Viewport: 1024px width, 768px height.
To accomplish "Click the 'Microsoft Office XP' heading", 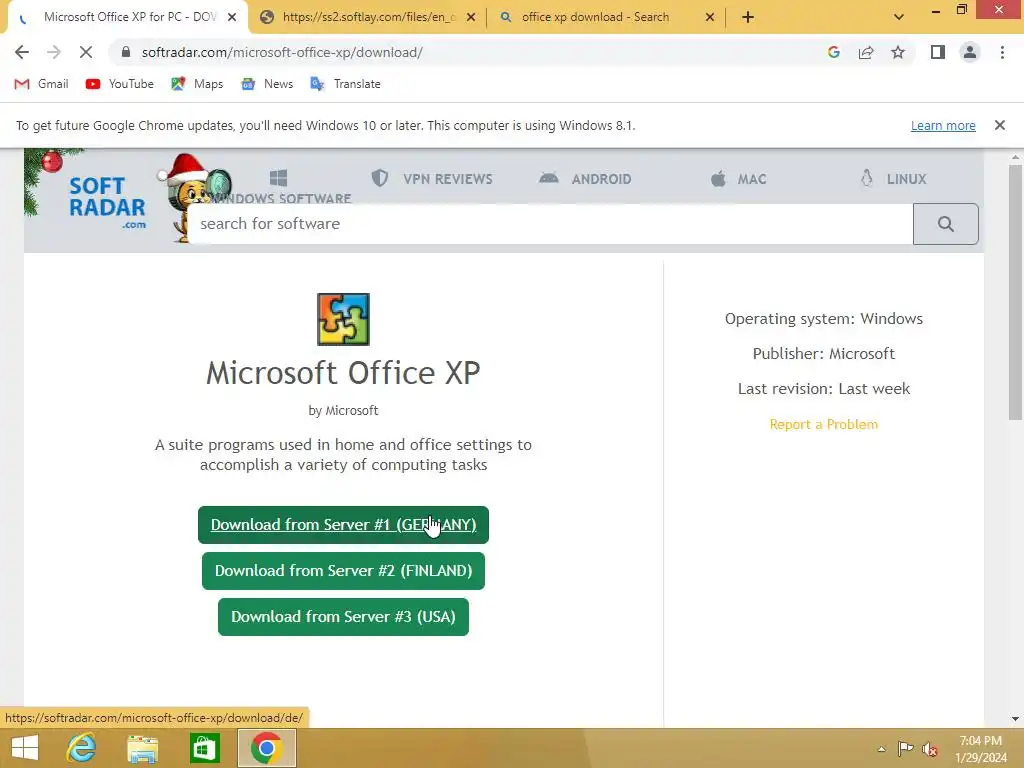I will [344, 373].
